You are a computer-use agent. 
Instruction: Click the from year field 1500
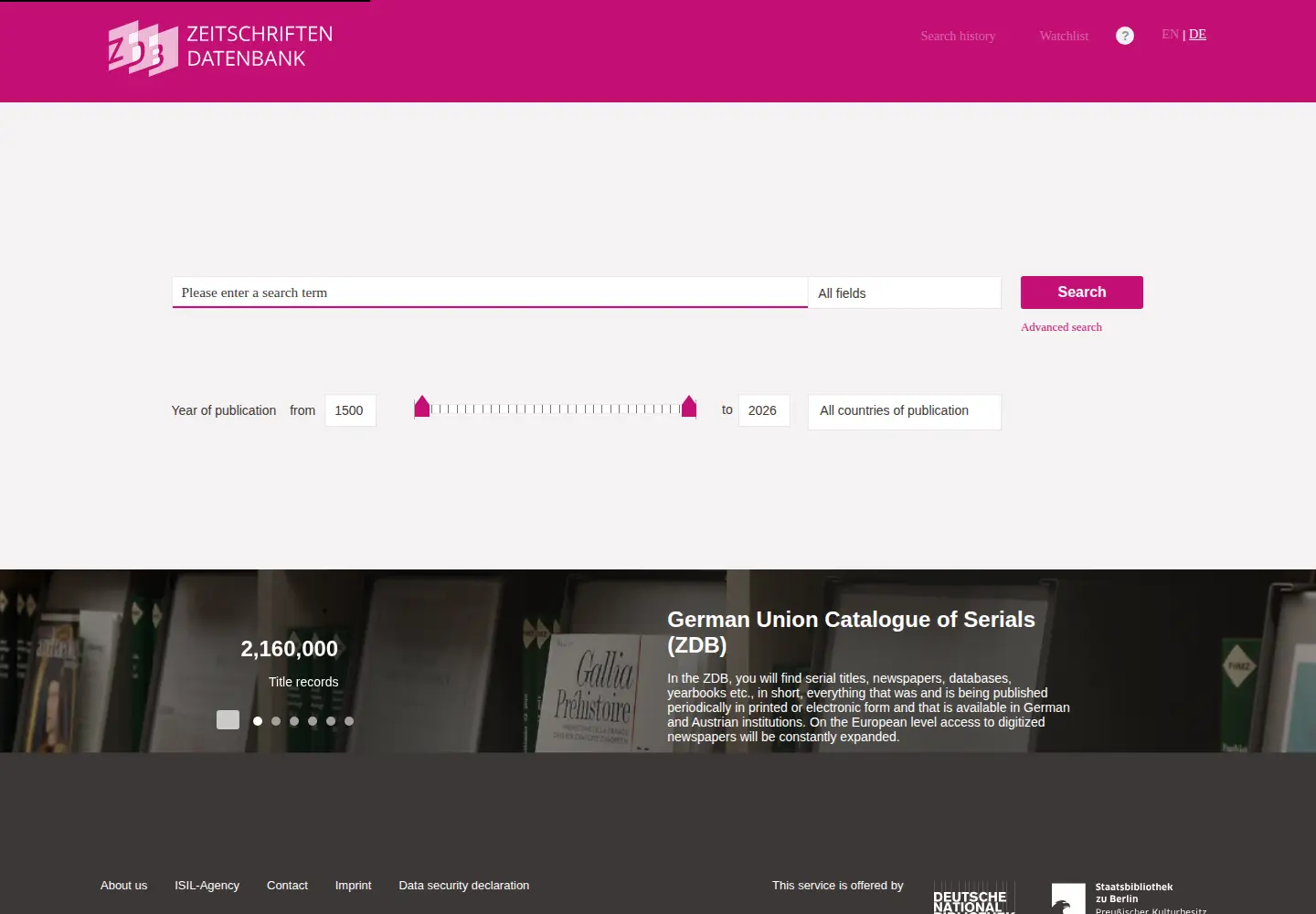(350, 410)
